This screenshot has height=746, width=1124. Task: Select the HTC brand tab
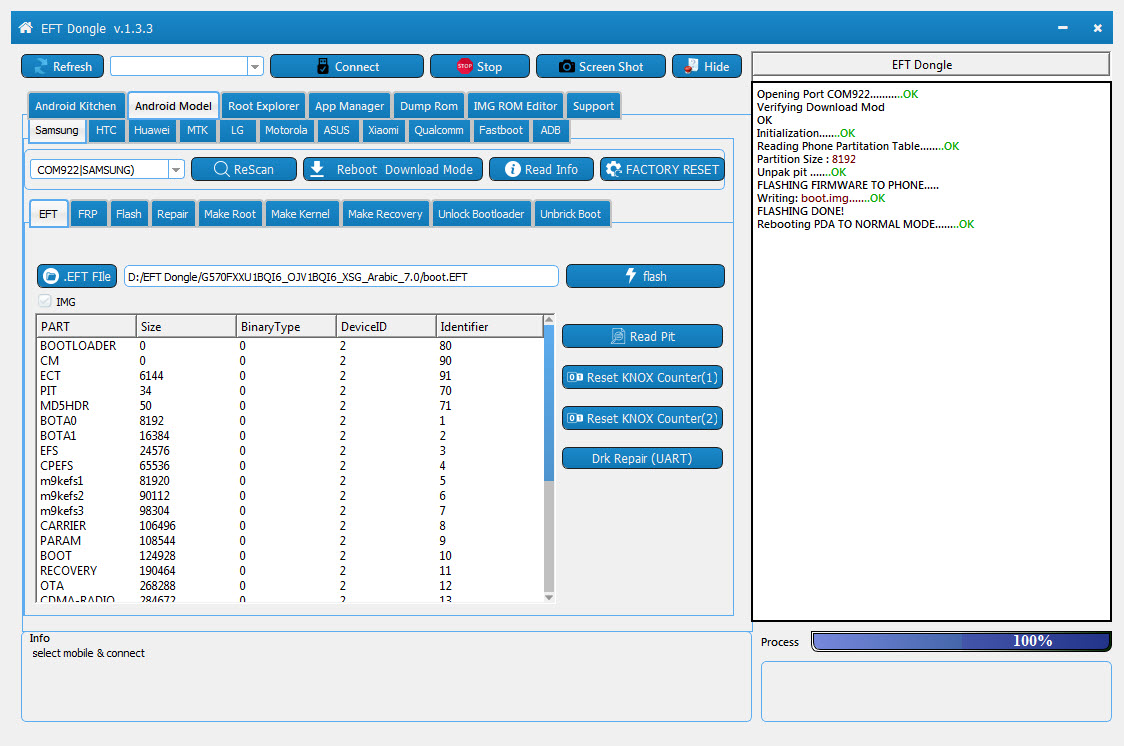click(106, 130)
